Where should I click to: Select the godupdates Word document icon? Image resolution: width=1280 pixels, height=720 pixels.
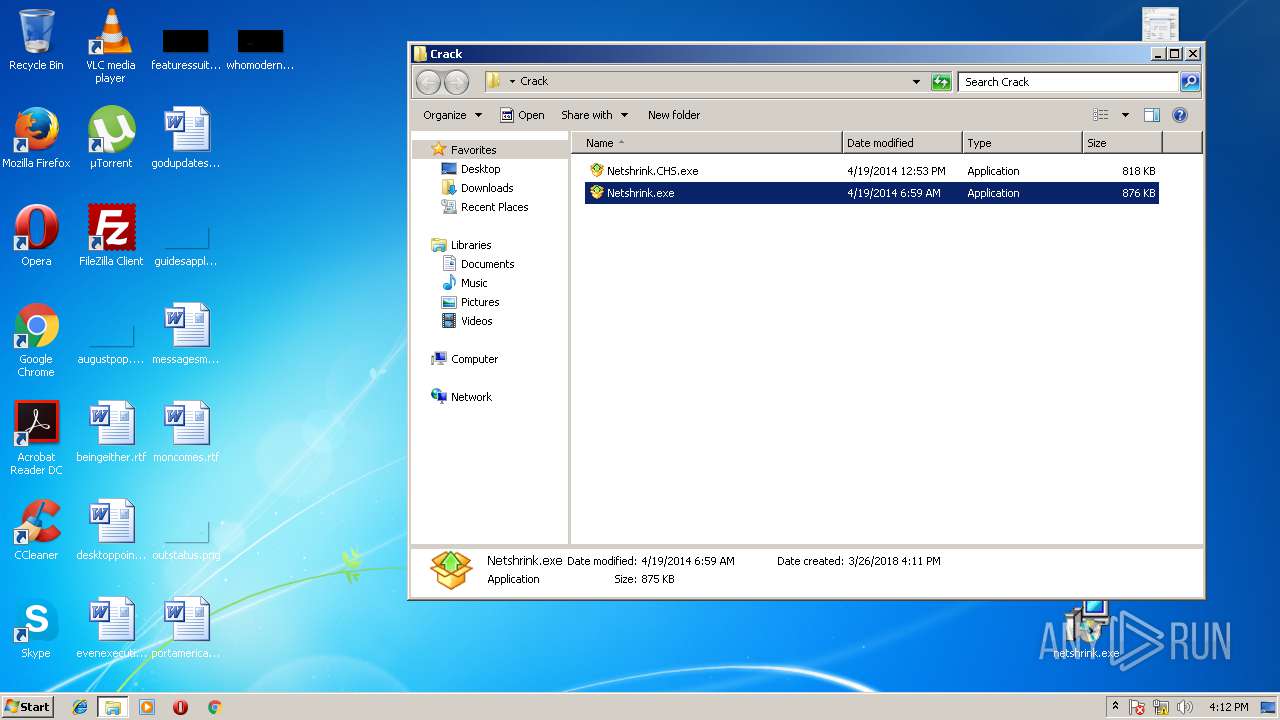pos(186,138)
